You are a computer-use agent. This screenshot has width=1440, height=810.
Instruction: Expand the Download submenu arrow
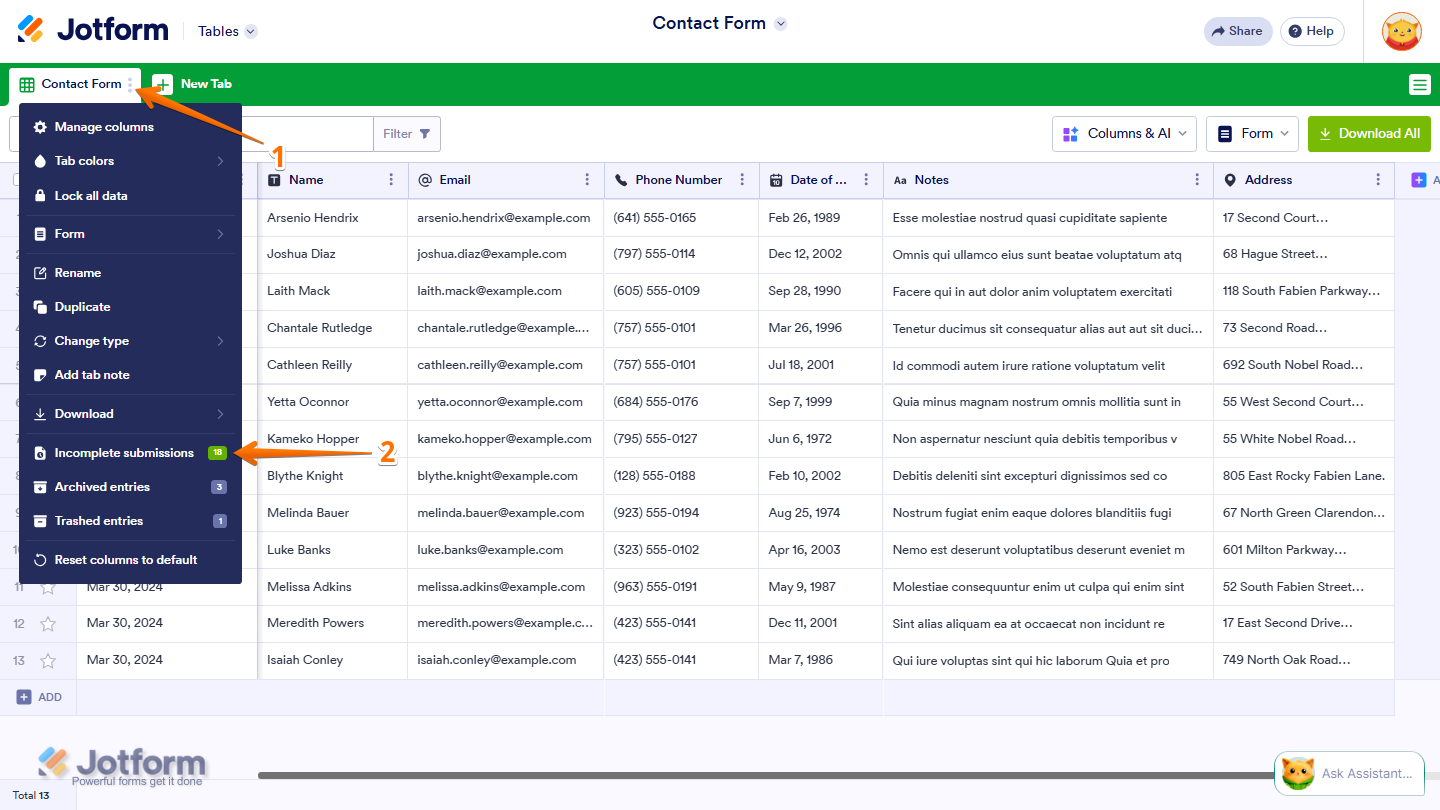(220, 414)
